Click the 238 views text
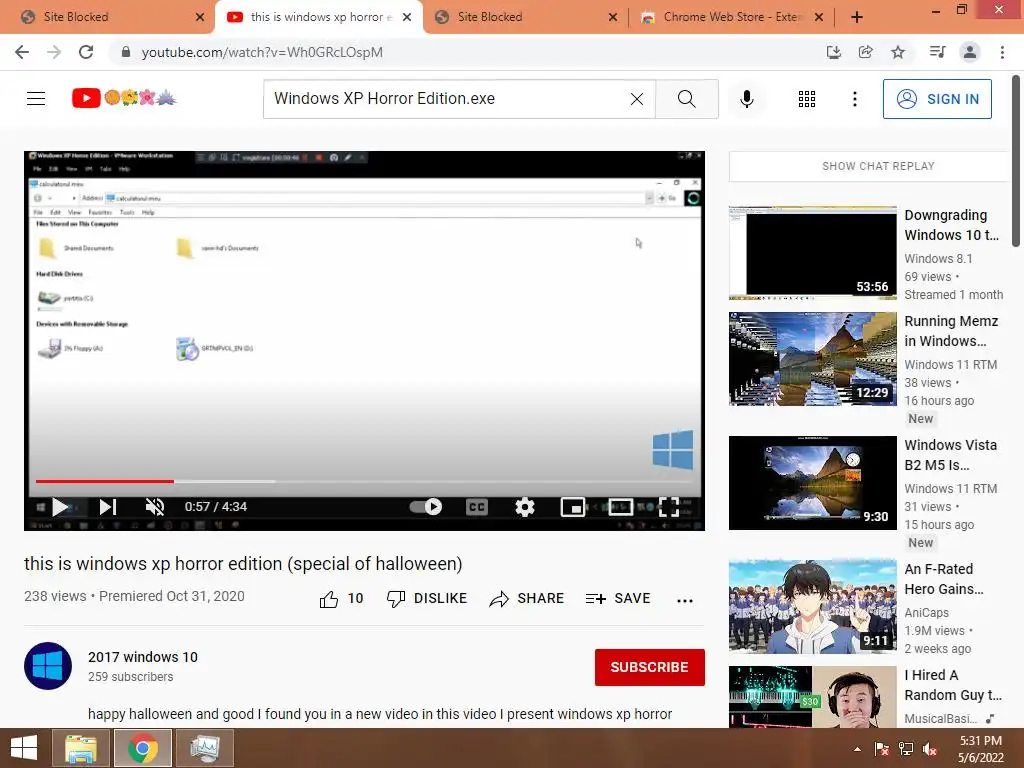Image resolution: width=1024 pixels, height=768 pixels. click(x=55, y=596)
